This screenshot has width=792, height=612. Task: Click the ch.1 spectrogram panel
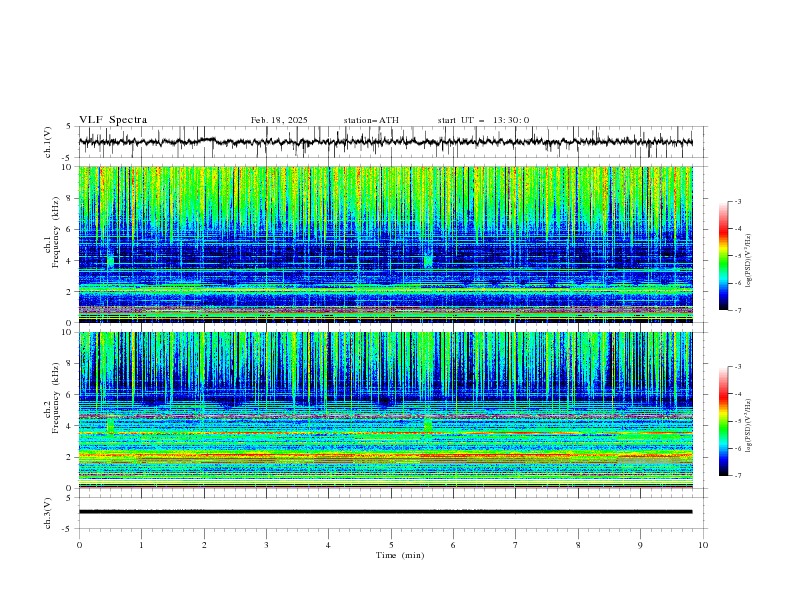(385, 244)
